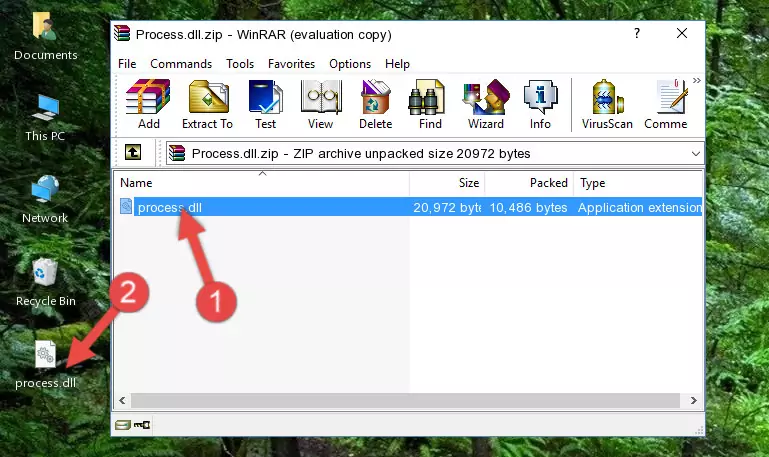Open the Options menu
The image size is (769, 457).
click(x=350, y=64)
